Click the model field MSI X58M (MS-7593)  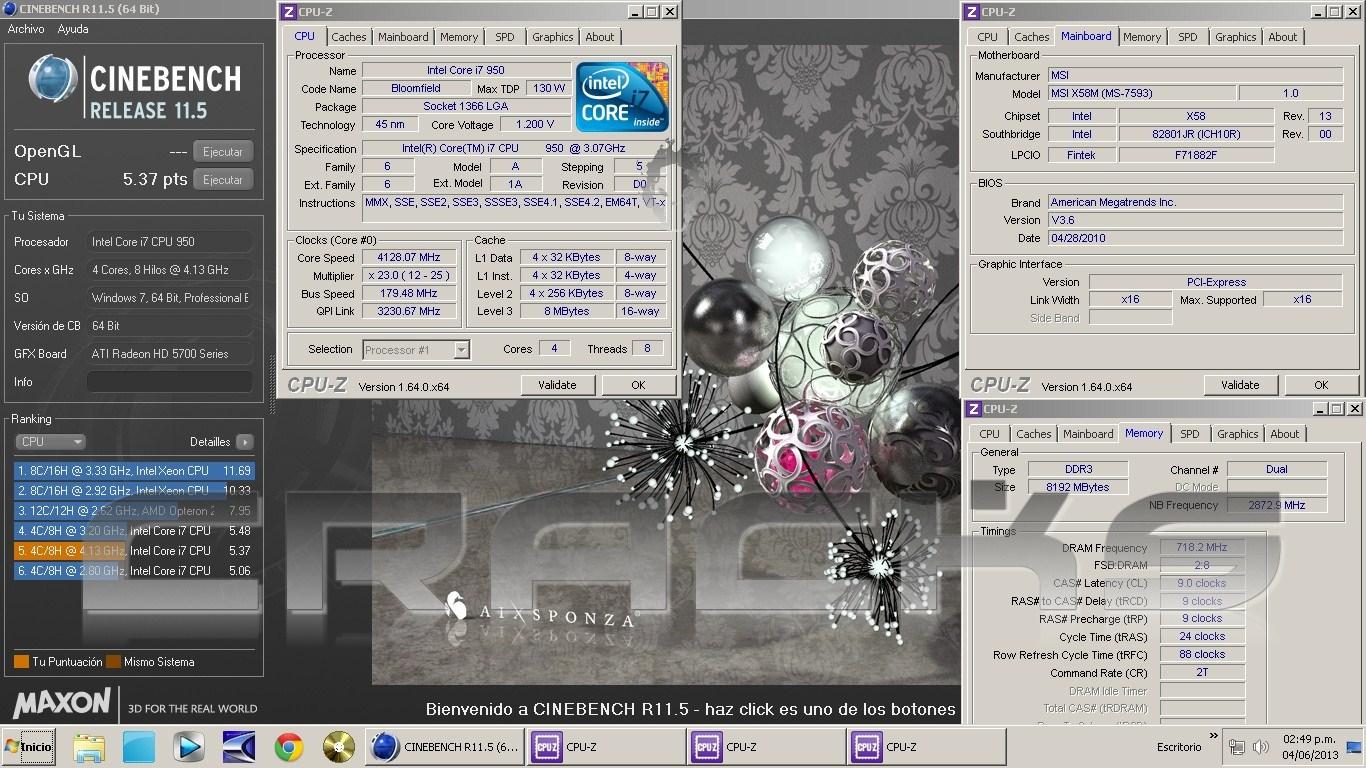pos(1140,93)
